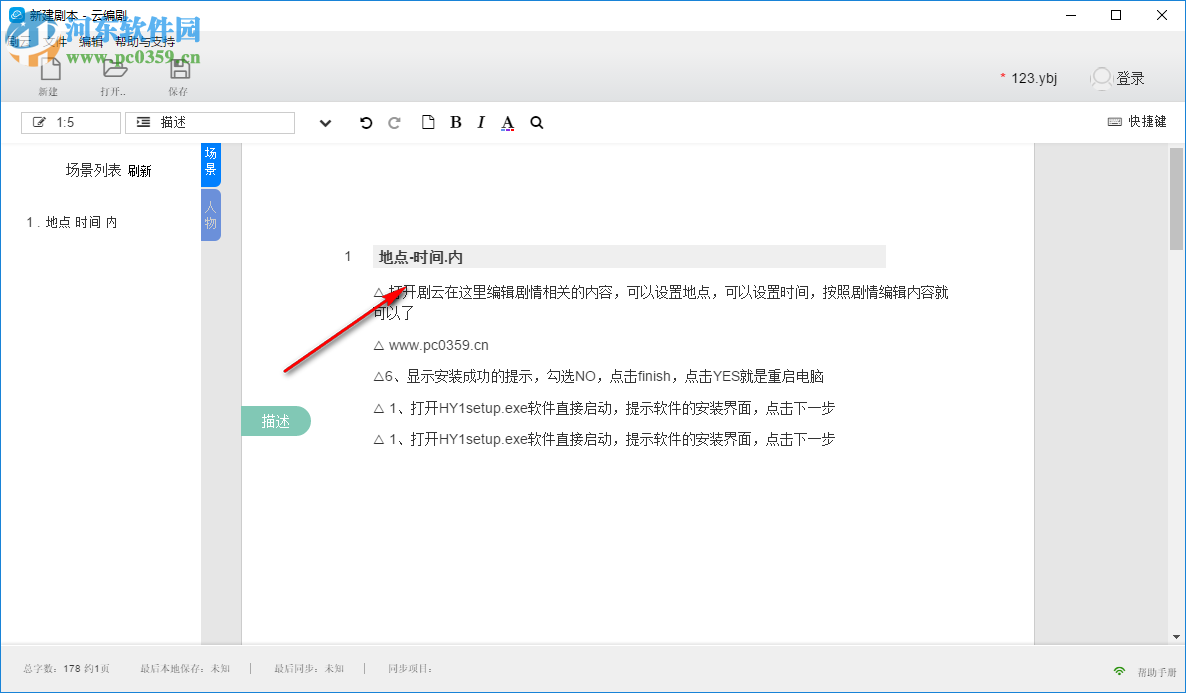Expand the toolbar with the chevron arrow
Viewport: 1186px width, 693px height.
click(x=325, y=122)
